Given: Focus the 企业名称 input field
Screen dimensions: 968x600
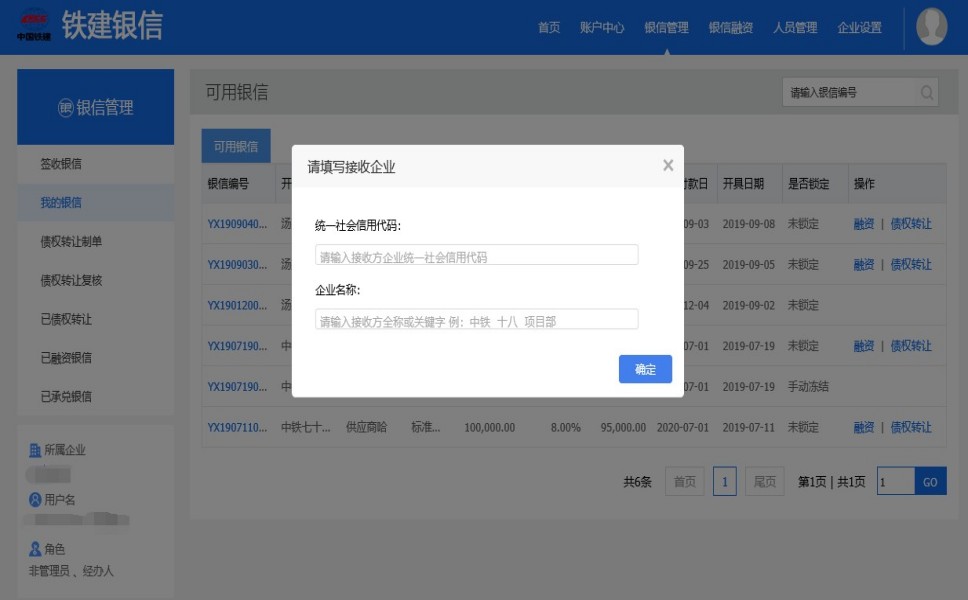Looking at the screenshot, I should click(x=476, y=320).
